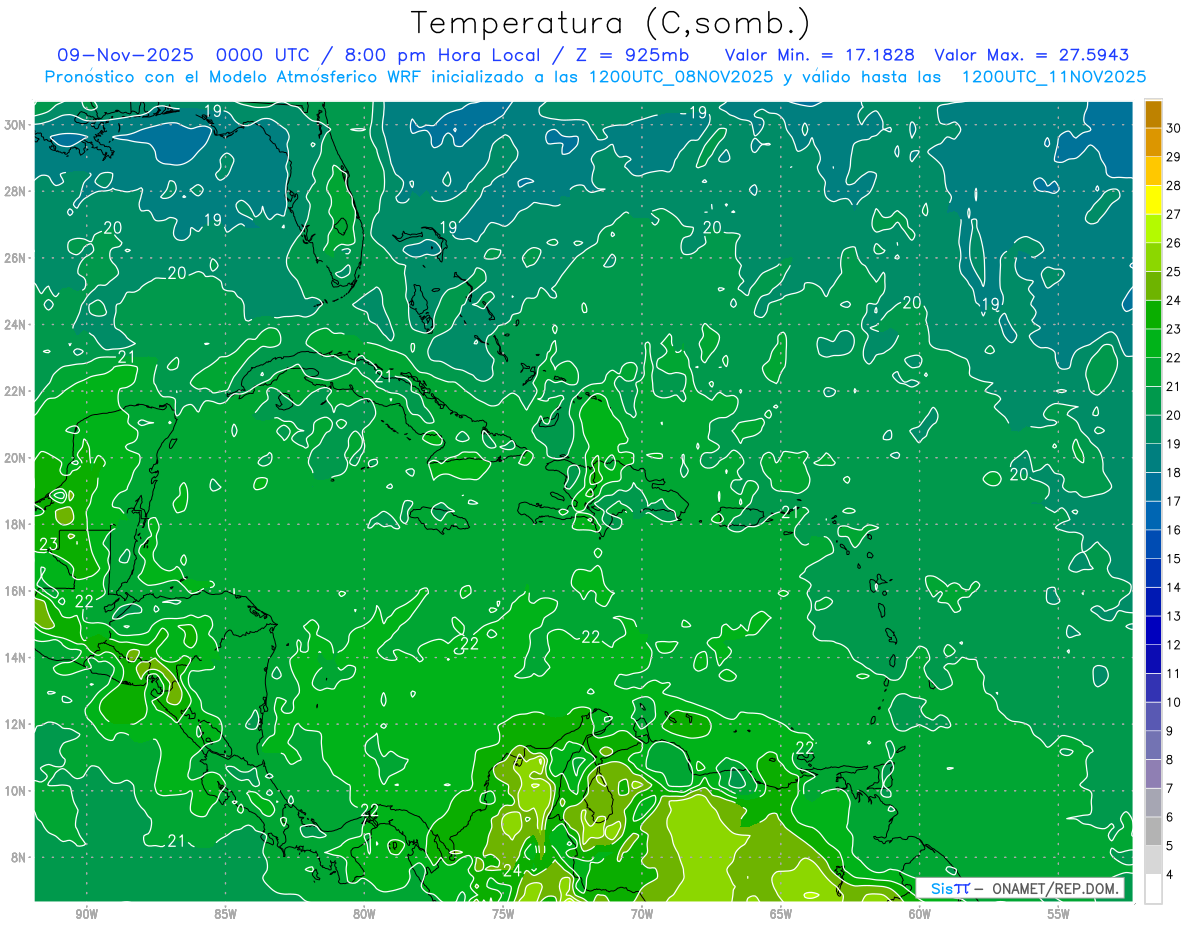Screen dimensions: 1200x927
Task: Click the '22N' latitude axis label
Action: pyautogui.click(x=15, y=391)
